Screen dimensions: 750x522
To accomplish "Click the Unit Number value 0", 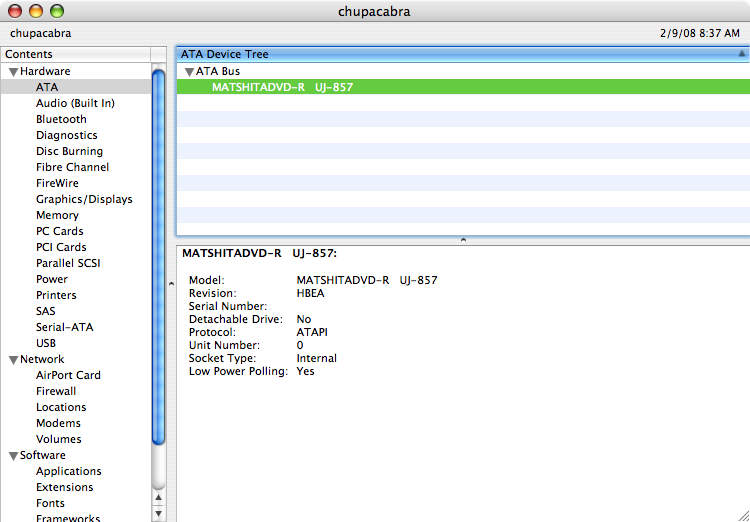I will (x=300, y=345).
